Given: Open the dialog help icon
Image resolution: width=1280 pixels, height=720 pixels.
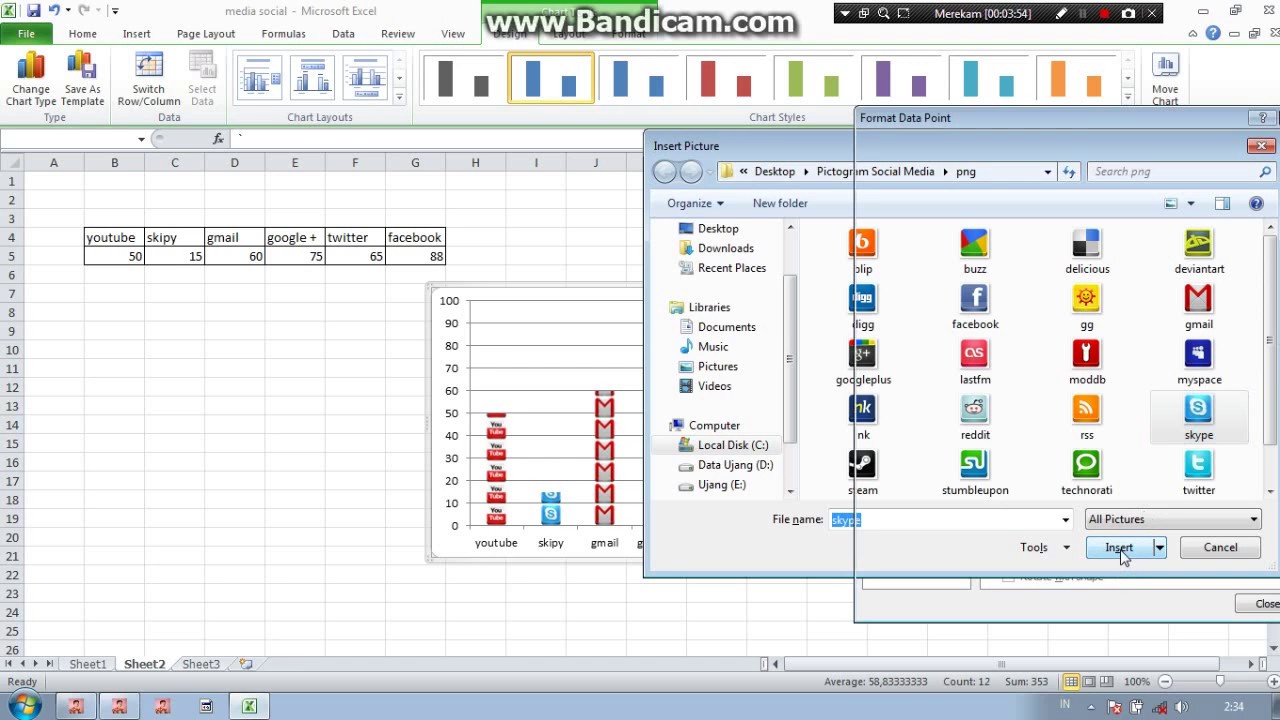Looking at the screenshot, I should point(1256,203).
